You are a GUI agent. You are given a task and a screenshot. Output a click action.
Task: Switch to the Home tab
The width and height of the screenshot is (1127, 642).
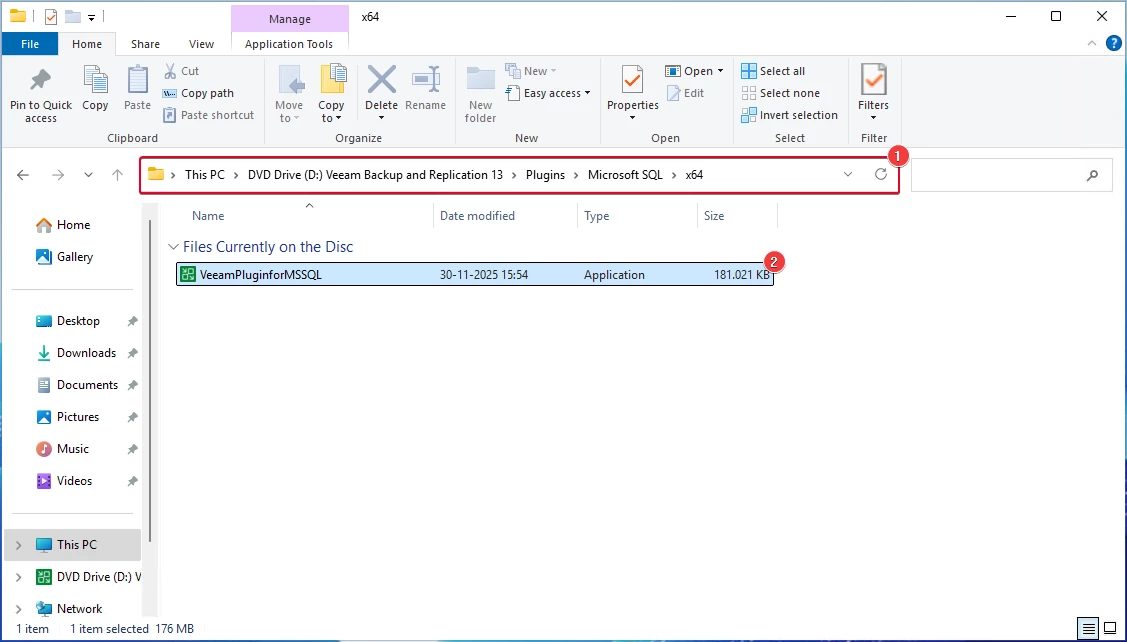click(87, 44)
